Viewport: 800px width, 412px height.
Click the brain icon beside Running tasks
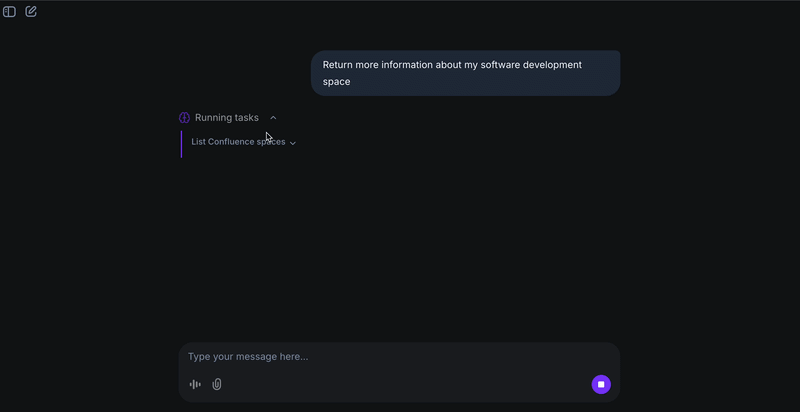pos(184,118)
